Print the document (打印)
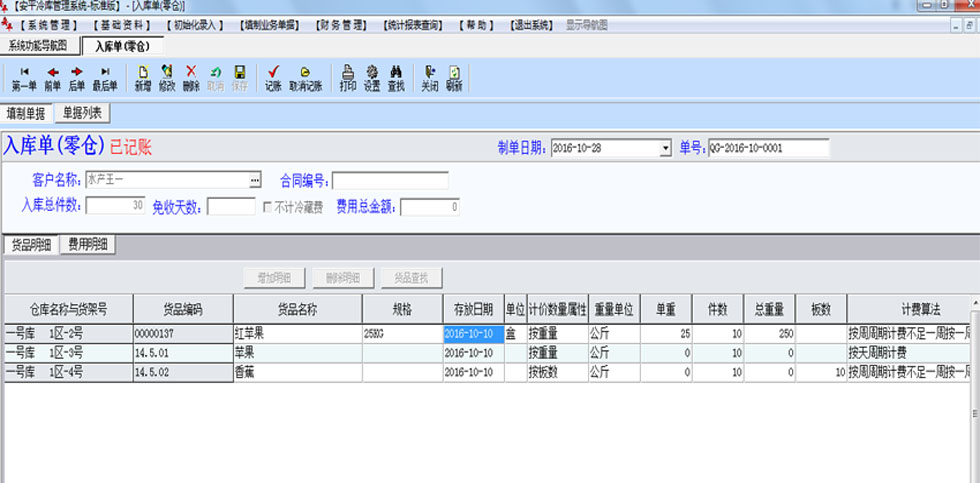 tap(348, 79)
